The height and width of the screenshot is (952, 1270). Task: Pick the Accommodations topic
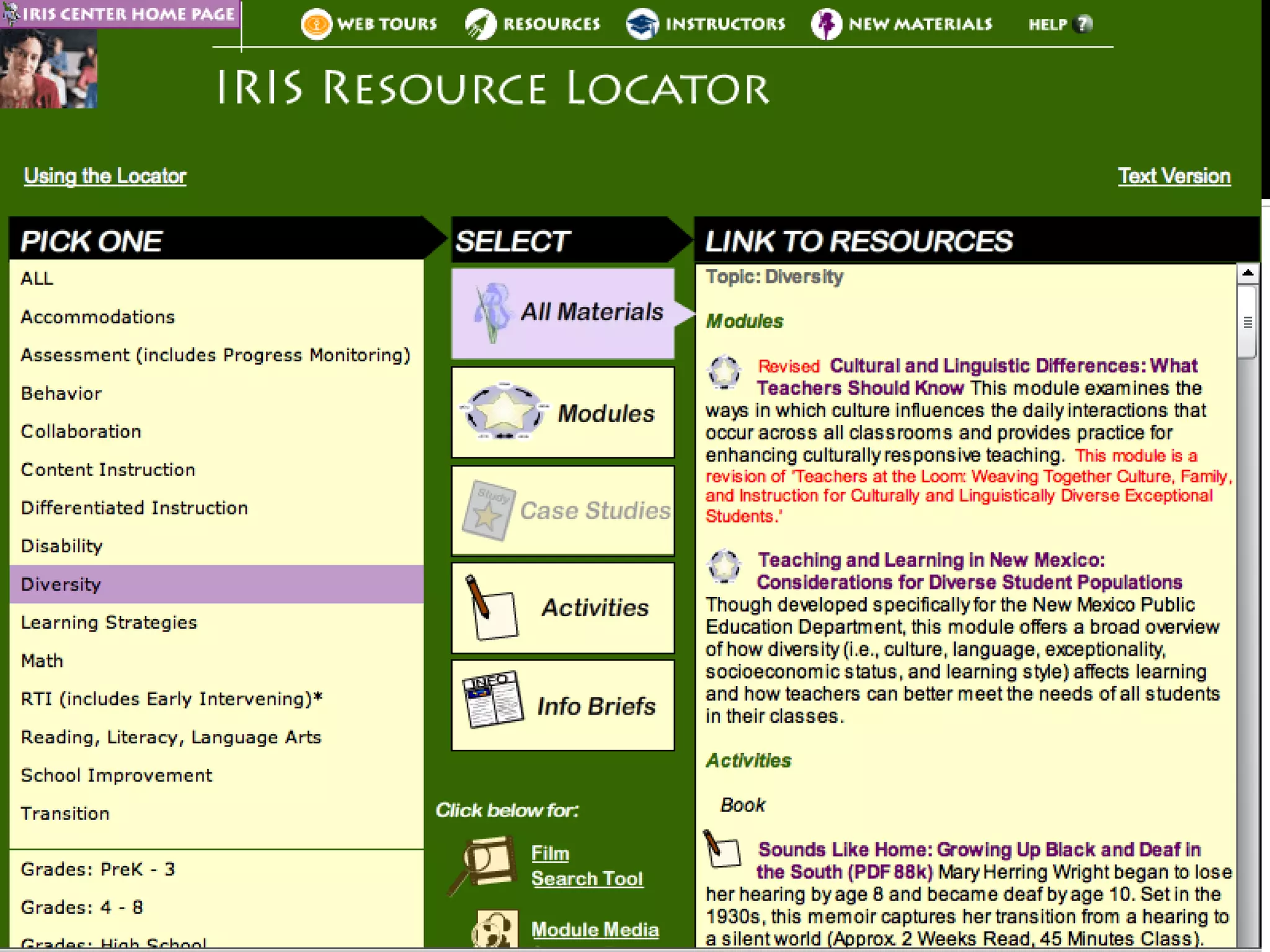(x=98, y=317)
